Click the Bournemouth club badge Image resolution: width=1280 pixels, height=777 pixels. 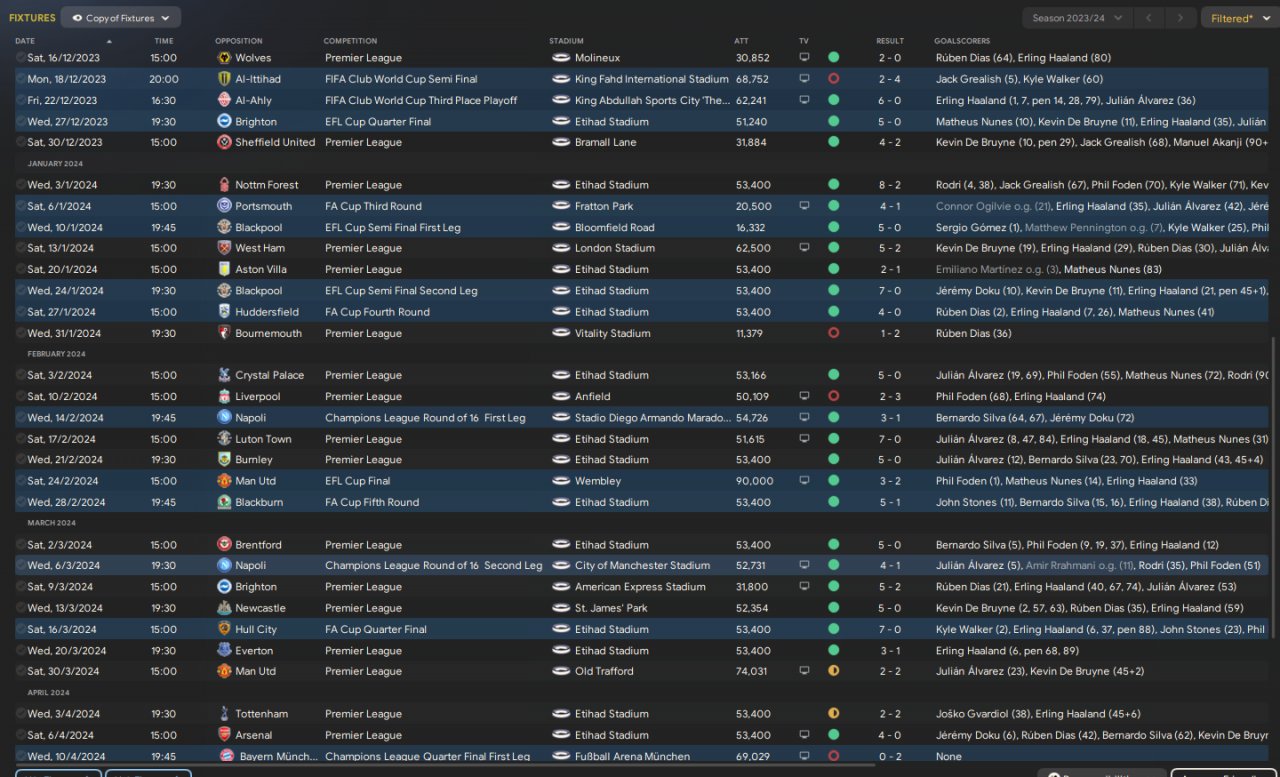pos(224,333)
